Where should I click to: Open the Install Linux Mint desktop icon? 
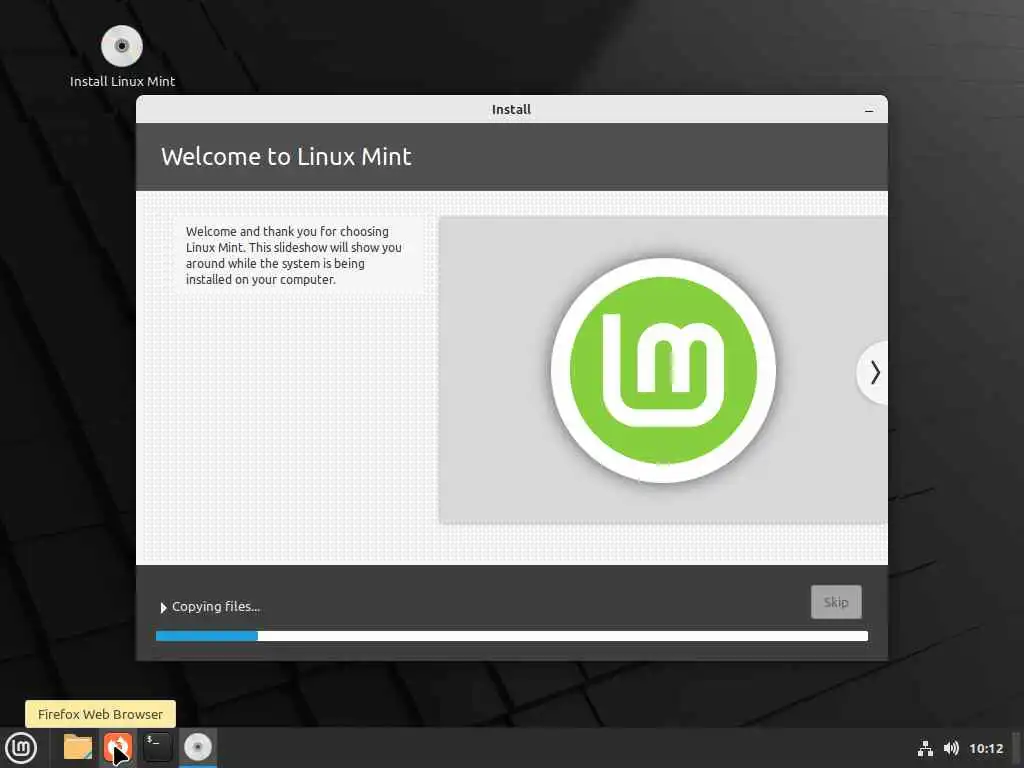click(x=122, y=57)
